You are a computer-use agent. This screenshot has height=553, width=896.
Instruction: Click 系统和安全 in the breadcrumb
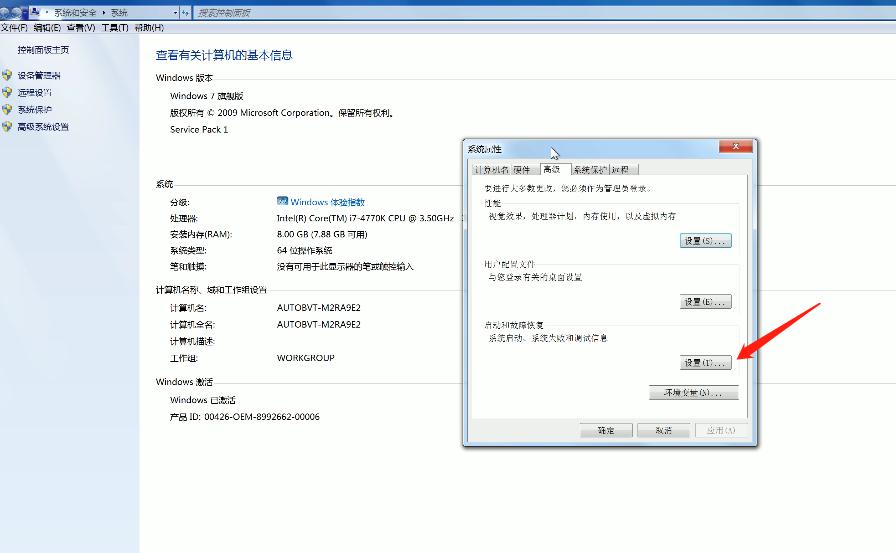75,13
